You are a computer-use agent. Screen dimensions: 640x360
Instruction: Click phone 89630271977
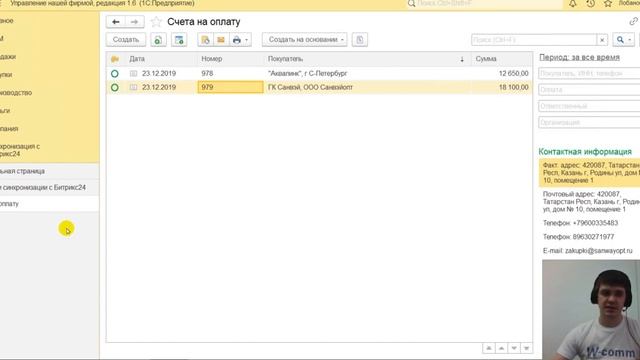(578, 237)
